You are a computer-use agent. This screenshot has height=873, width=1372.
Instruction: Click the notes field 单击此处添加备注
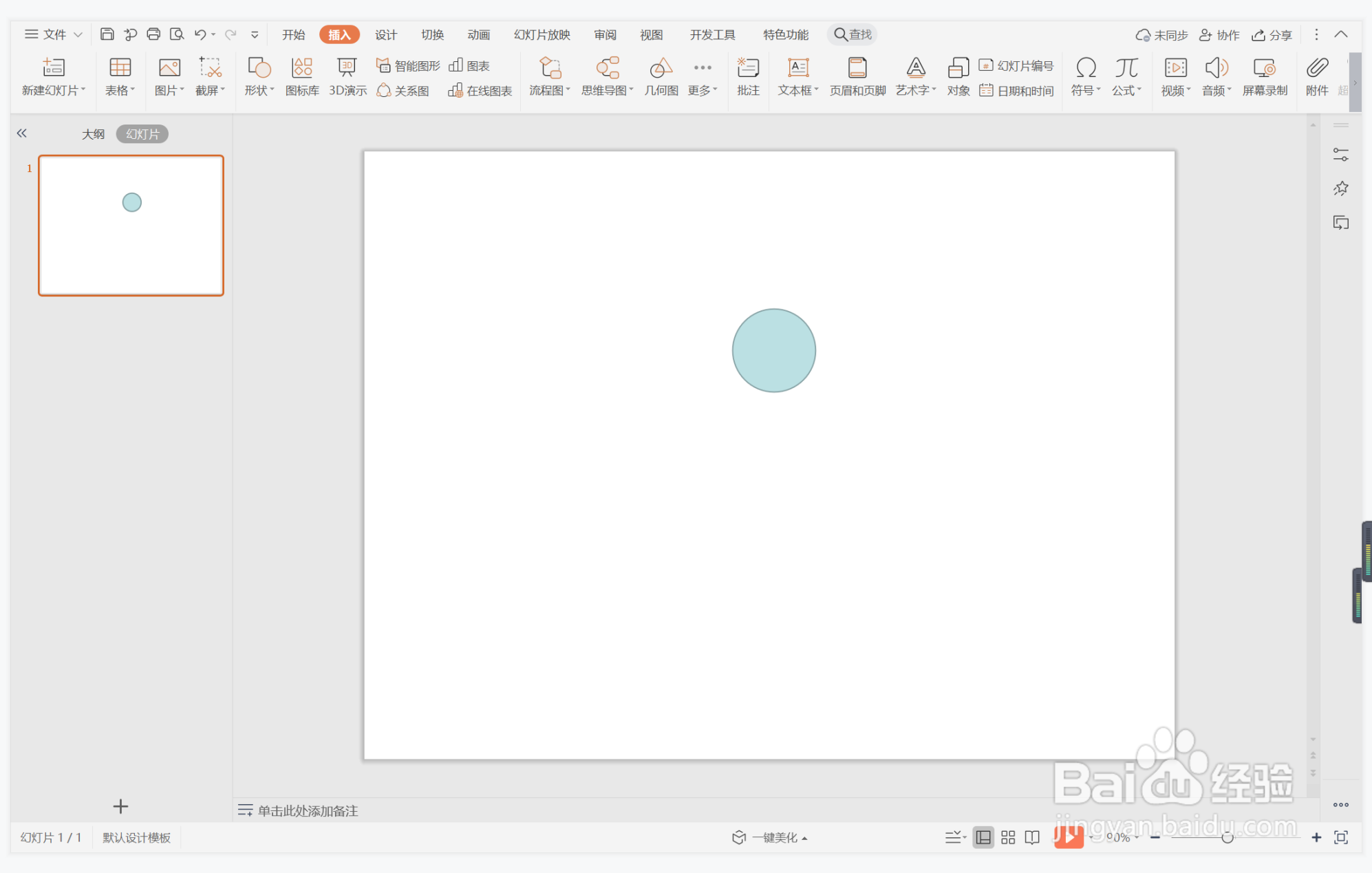pos(308,810)
